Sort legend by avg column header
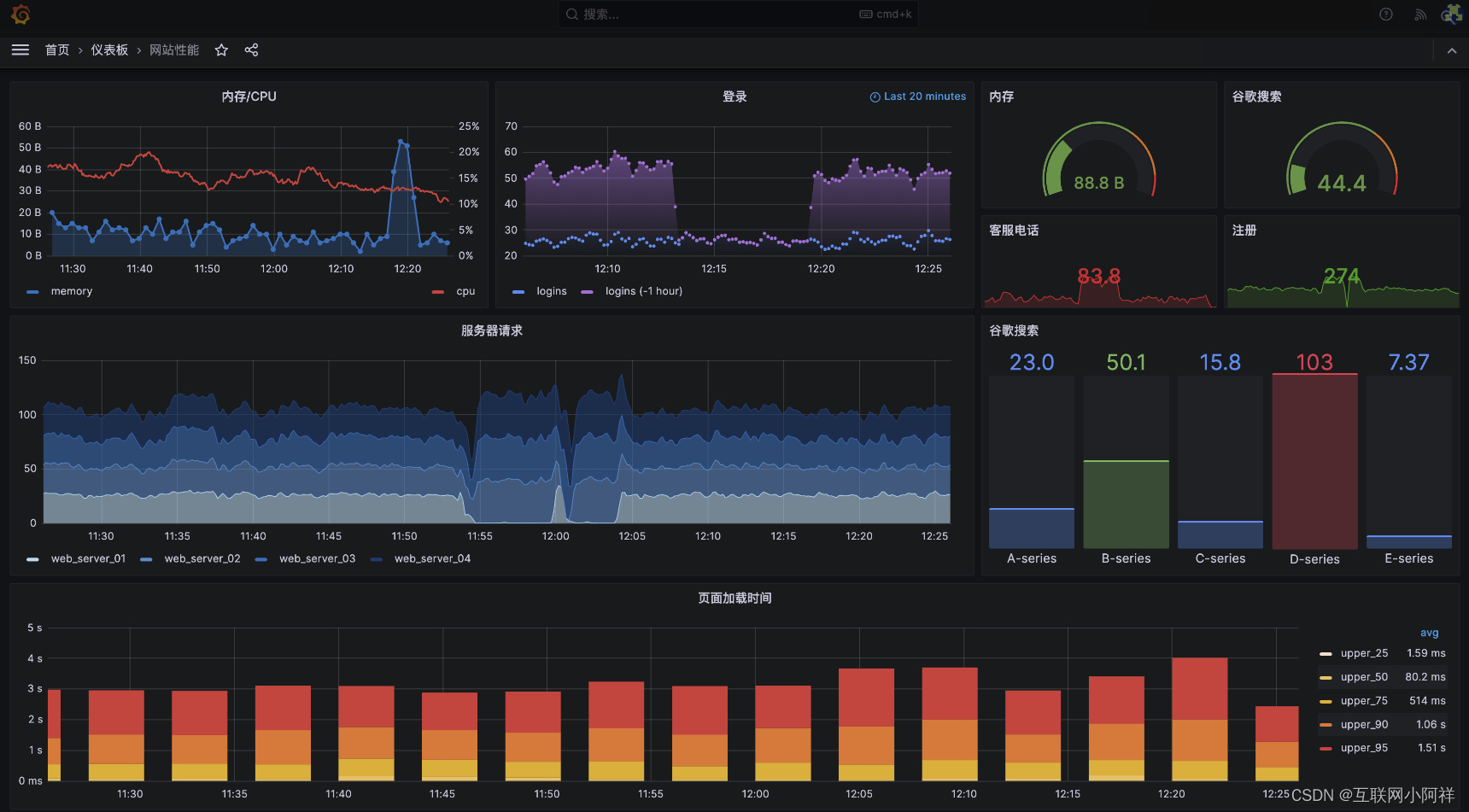This screenshot has width=1469, height=812. (x=1430, y=633)
